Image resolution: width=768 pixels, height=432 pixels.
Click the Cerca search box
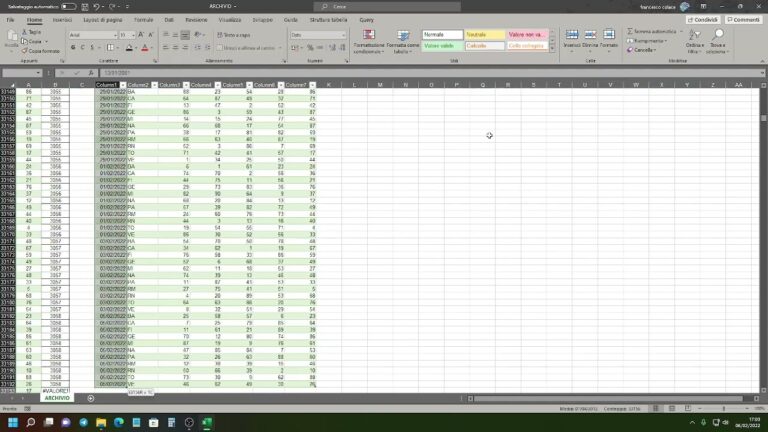[387, 6]
